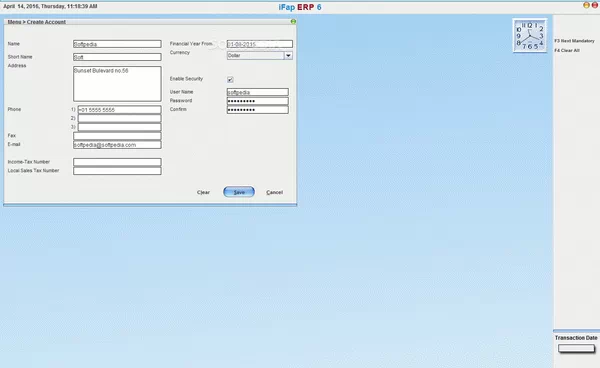
Task: Click the third Phone number field
Action: 119,127
